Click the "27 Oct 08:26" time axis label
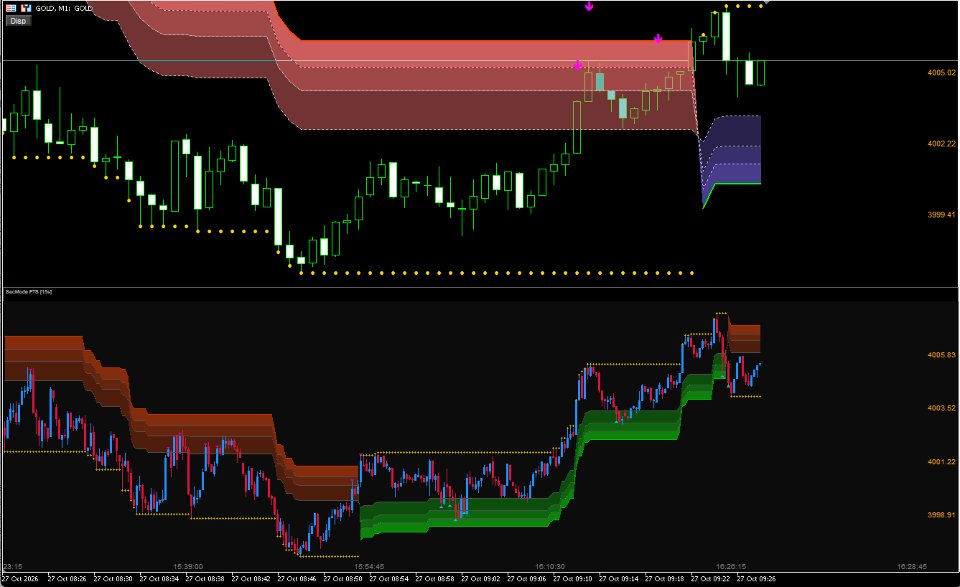This screenshot has height=587, width=960. [67, 578]
